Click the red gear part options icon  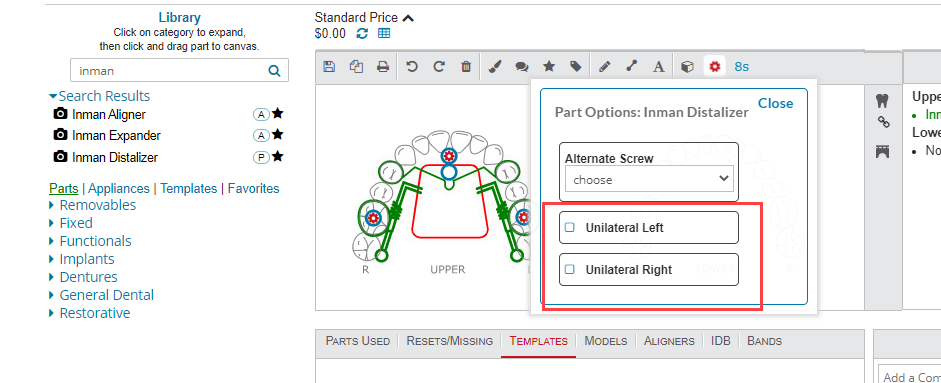(x=714, y=67)
